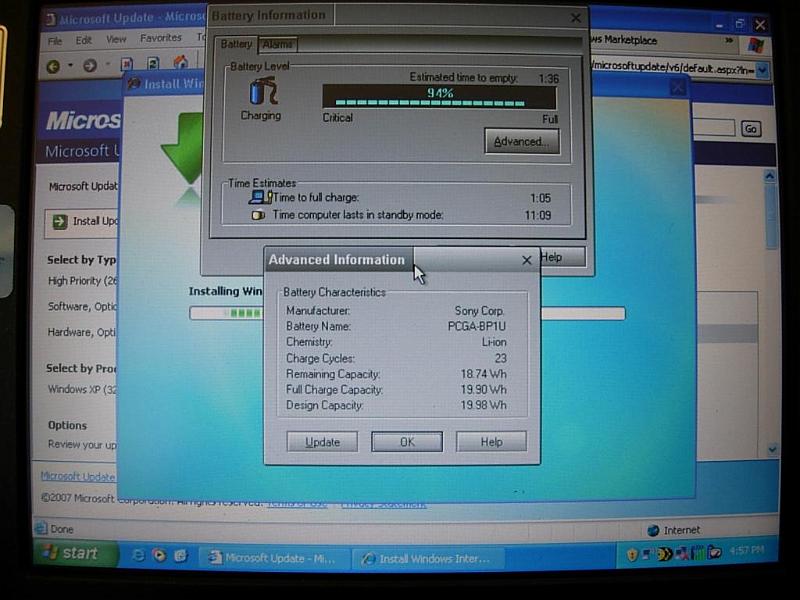This screenshot has height=600, width=800.
Task: Click the system tray clock
Action: (x=746, y=550)
